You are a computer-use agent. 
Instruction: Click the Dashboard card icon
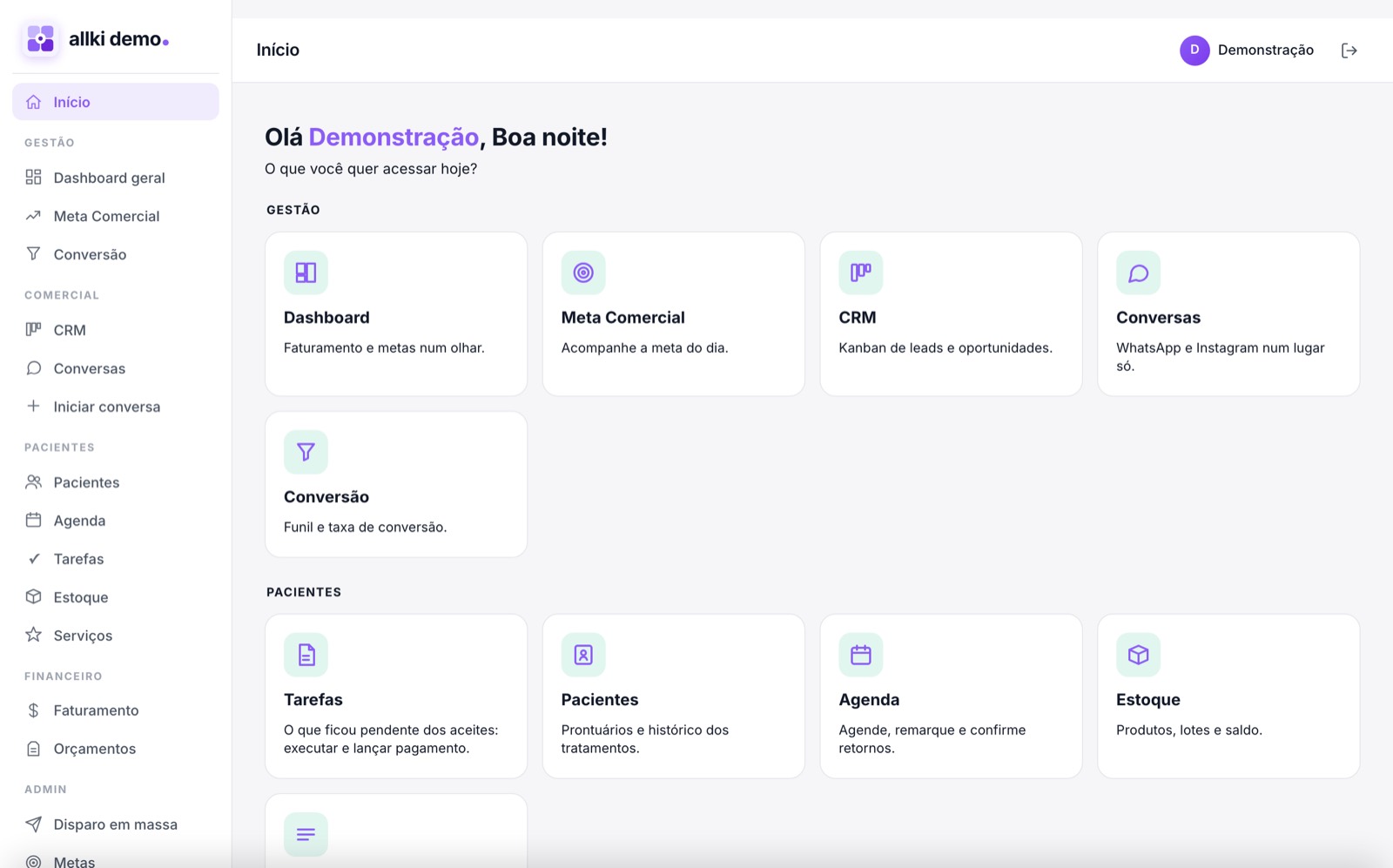306,273
